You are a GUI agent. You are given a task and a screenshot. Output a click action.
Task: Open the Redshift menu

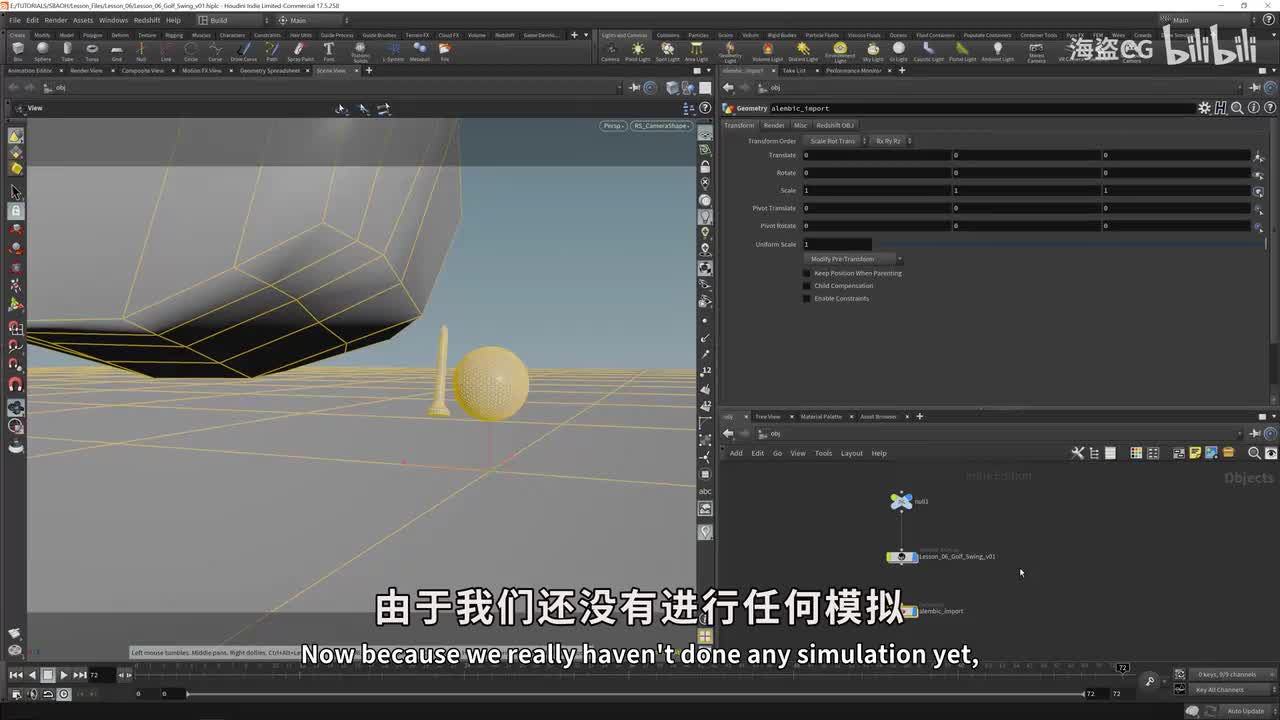[147, 20]
